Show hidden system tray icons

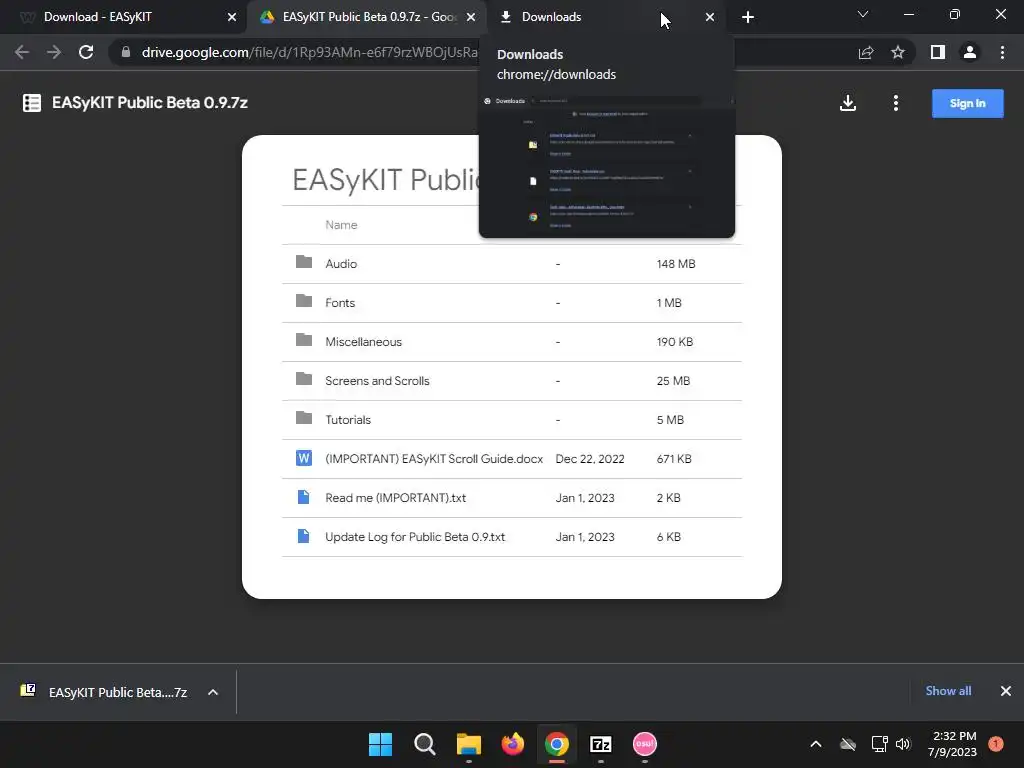click(x=816, y=744)
